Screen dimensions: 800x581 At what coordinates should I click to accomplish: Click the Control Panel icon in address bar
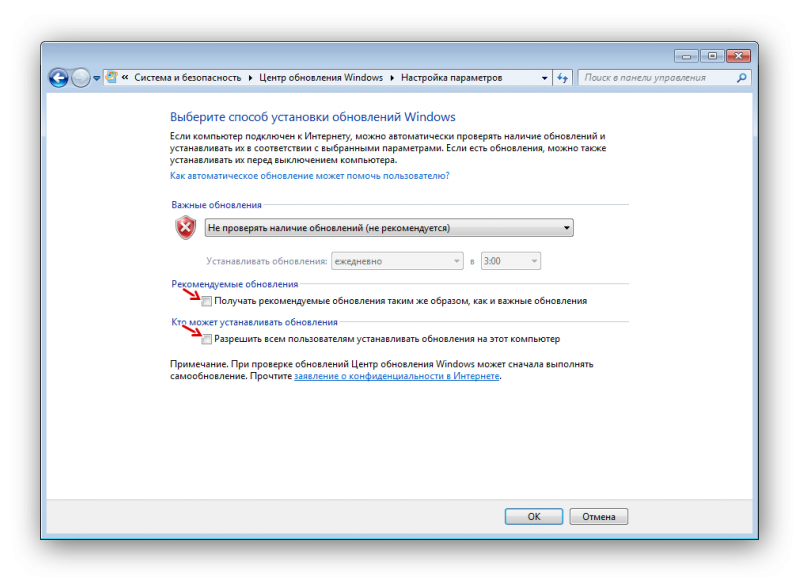click(111, 78)
